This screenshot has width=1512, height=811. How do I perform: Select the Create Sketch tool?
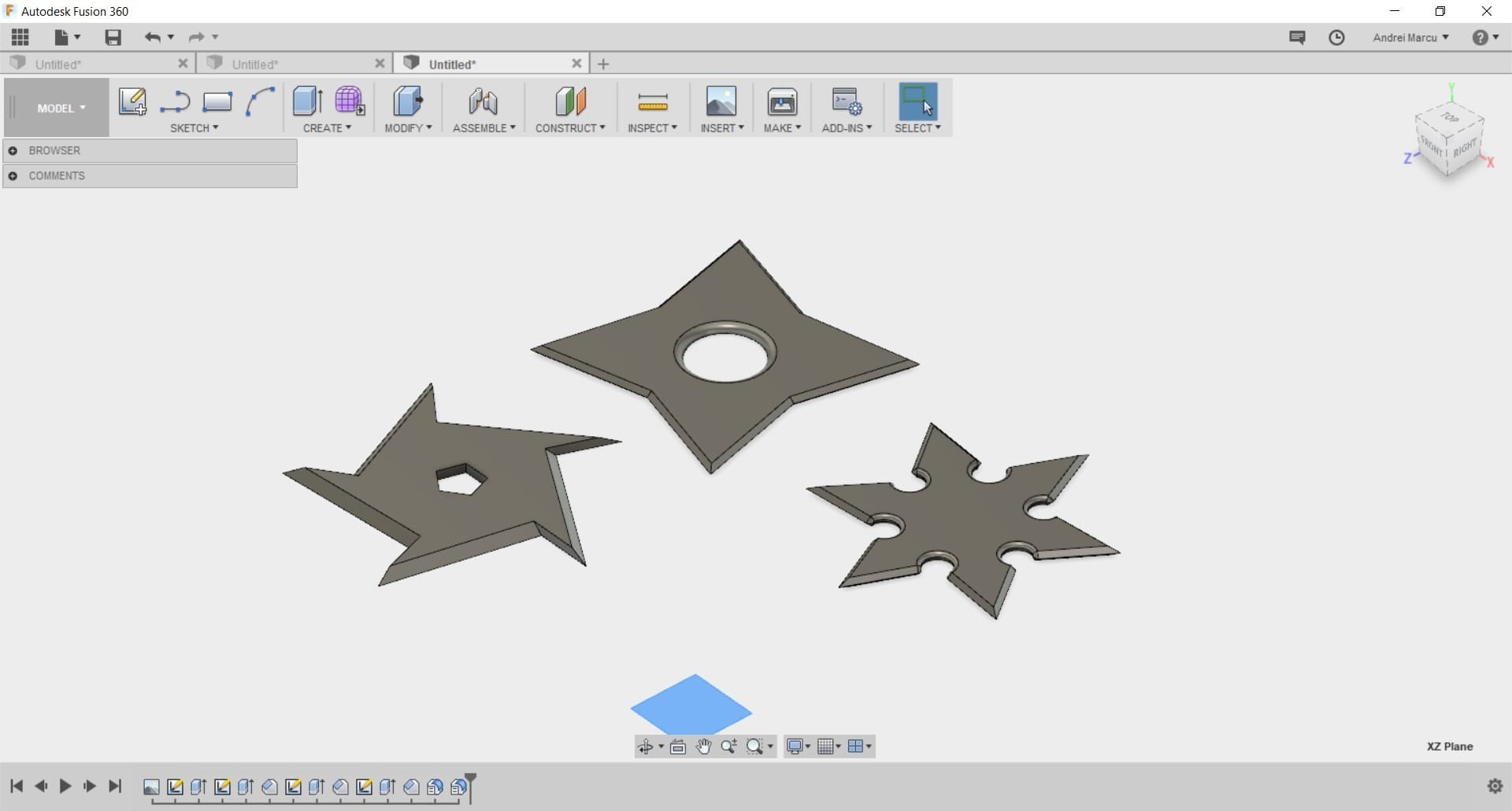point(132,102)
